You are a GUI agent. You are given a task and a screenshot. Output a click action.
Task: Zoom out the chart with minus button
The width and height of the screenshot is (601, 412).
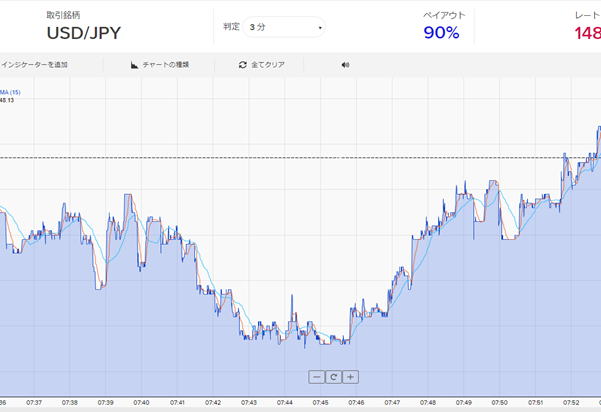[x=317, y=377]
